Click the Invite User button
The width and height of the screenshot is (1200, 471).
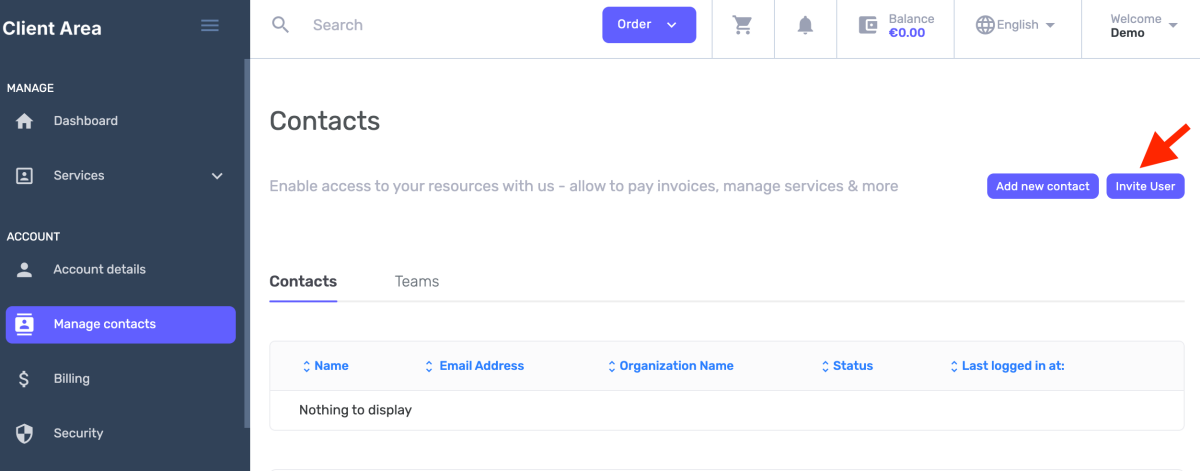(x=1145, y=186)
